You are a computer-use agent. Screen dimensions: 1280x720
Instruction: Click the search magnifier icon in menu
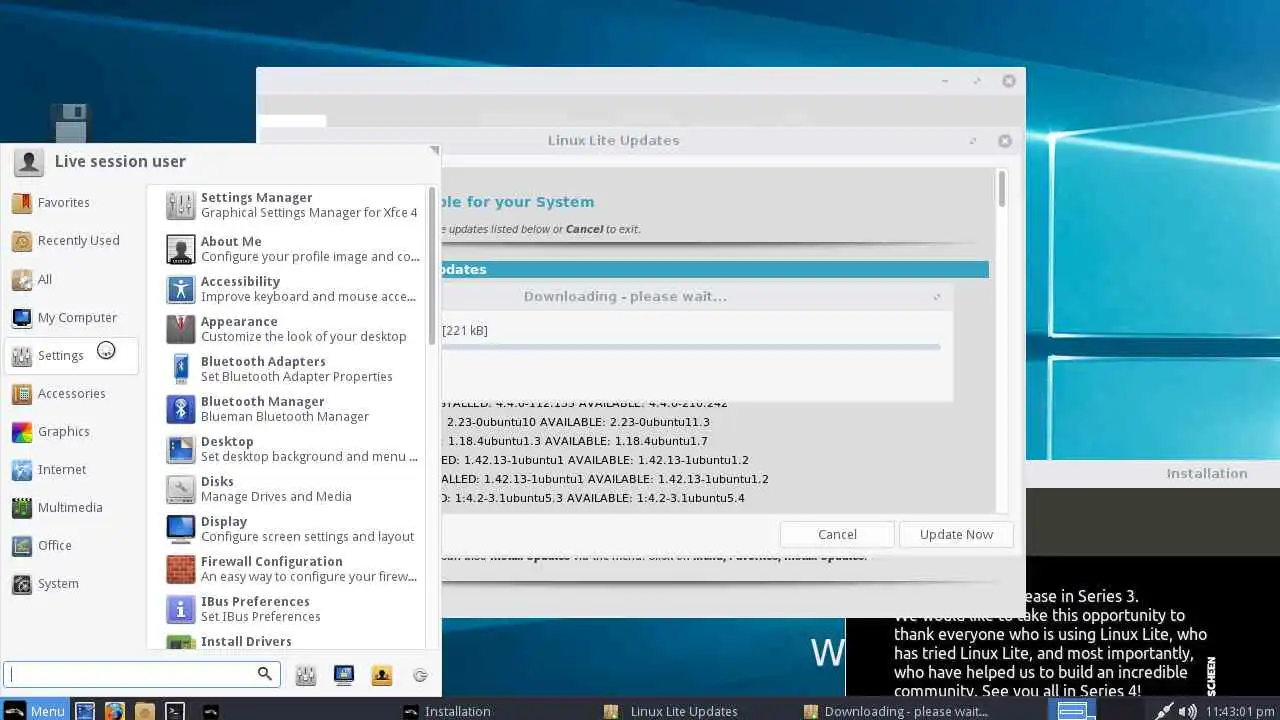(x=265, y=674)
